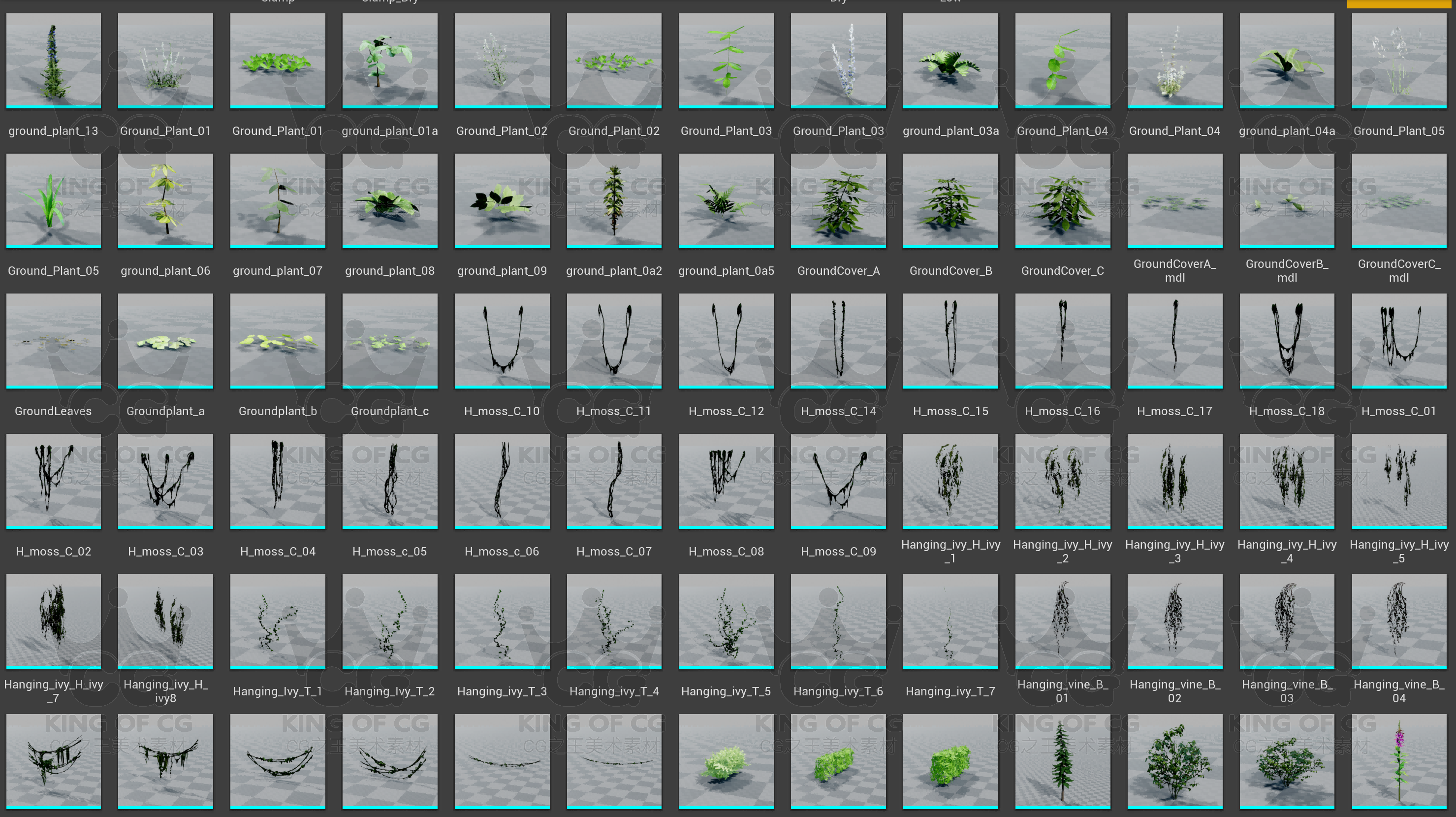Select the Hanging_ivy_T_5 thumbnail

726,621
